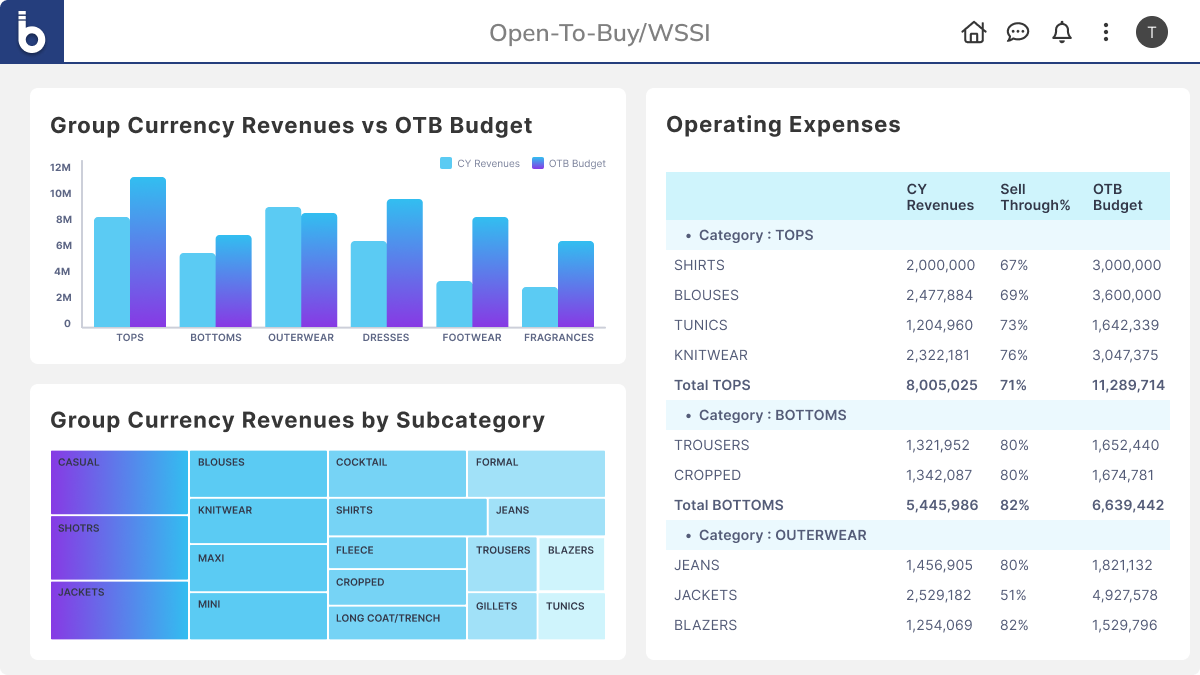The image size is (1200, 675).
Task: Toggle OTB Budget legend series
Action: point(568,164)
